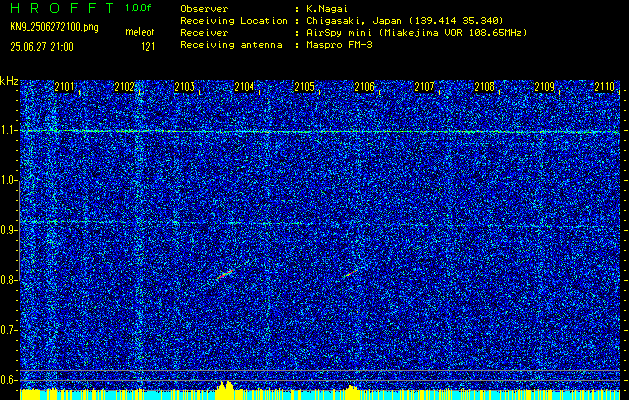Click the 2110 time marker
This screenshot has height=400, width=629.
[x=605, y=87]
